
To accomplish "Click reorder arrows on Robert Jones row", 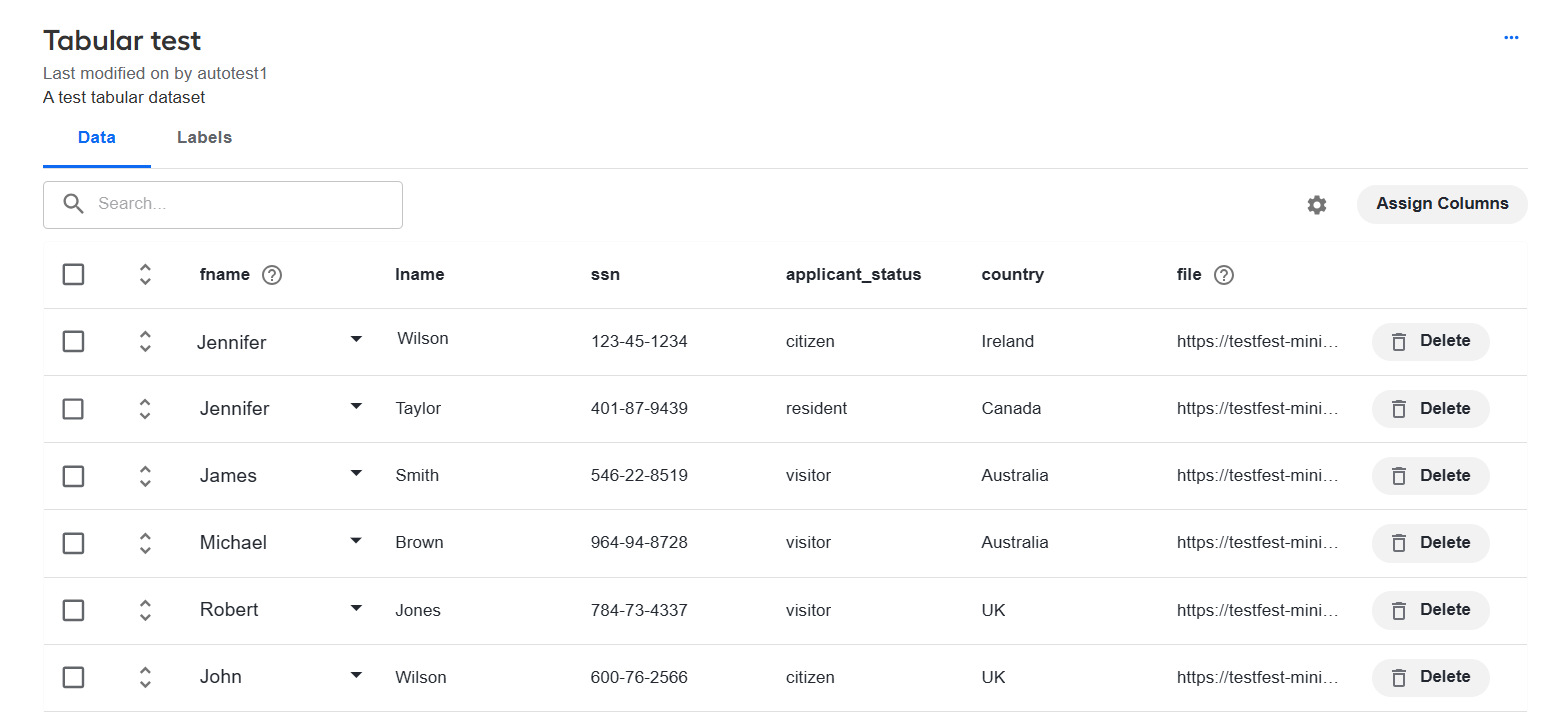I will coord(145,610).
